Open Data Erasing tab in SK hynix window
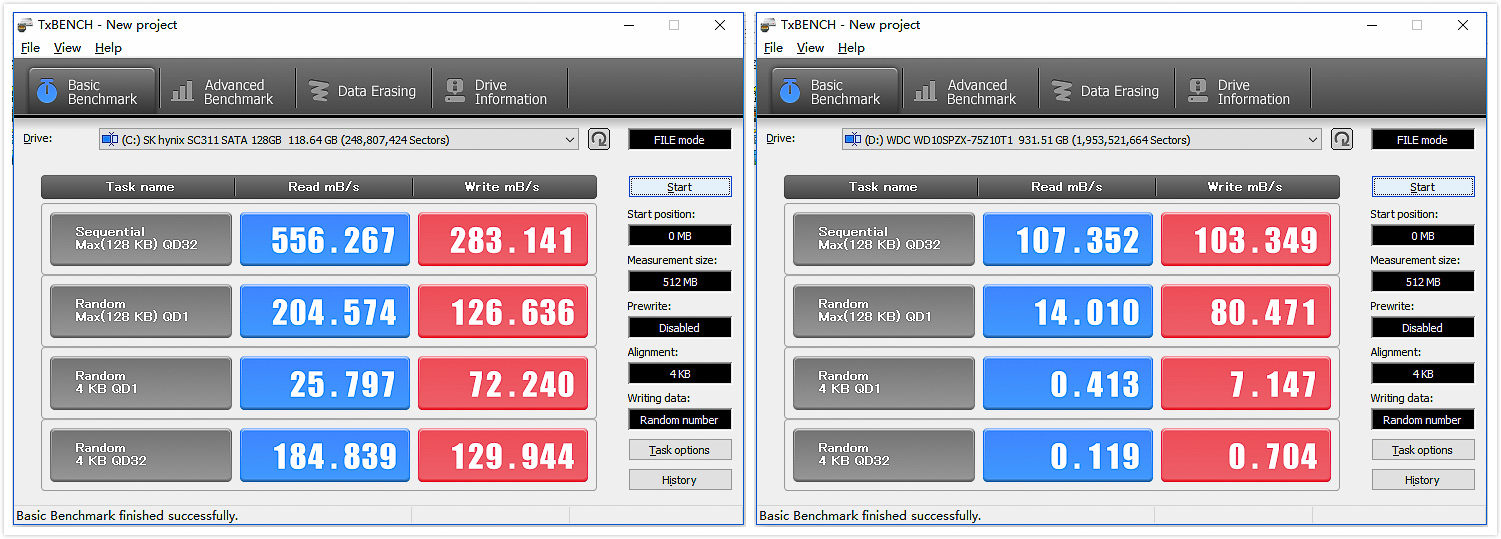 [x=362, y=92]
